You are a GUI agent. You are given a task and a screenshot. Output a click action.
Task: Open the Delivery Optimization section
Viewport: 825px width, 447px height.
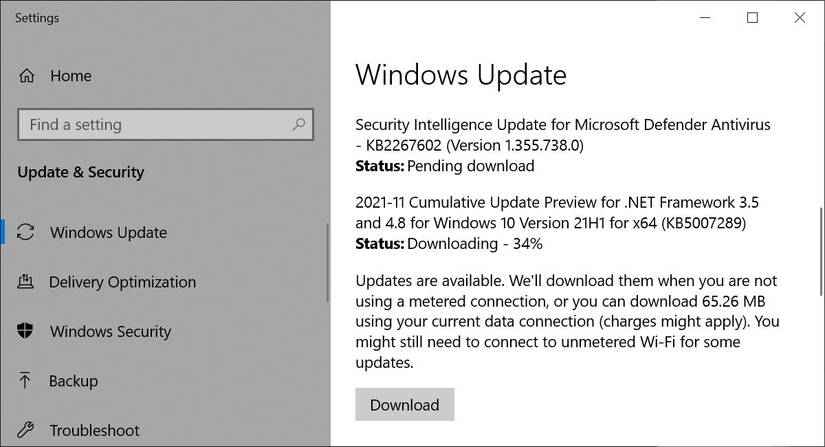click(122, 282)
